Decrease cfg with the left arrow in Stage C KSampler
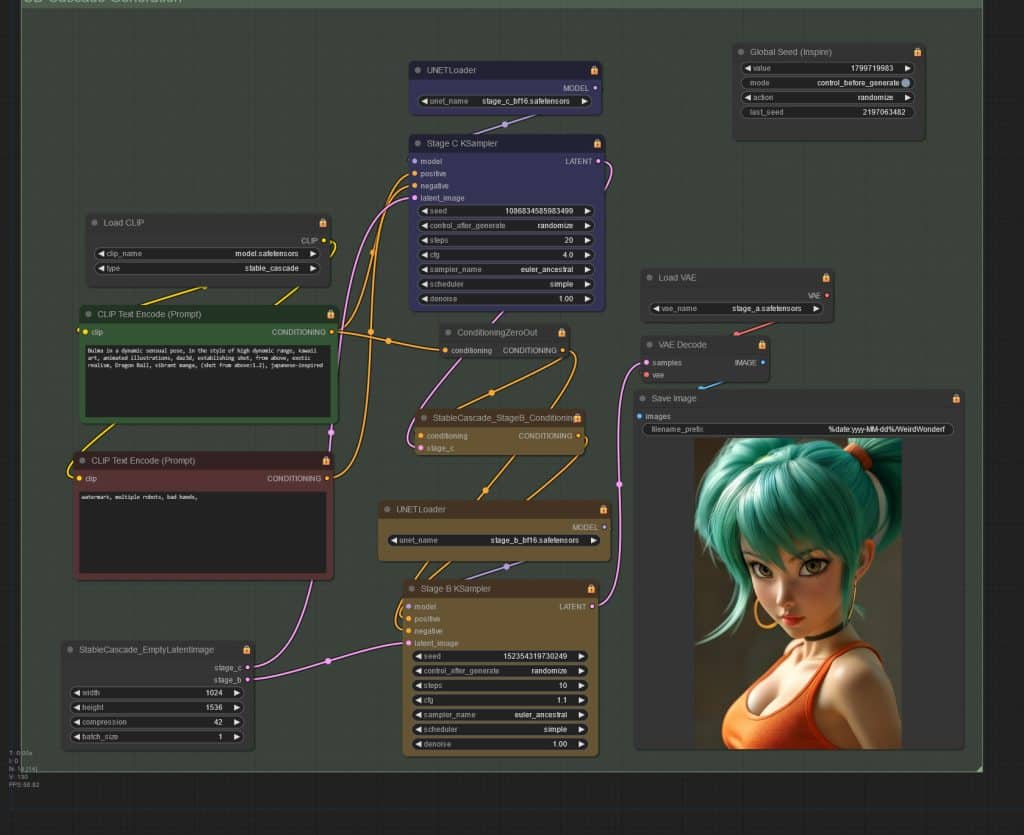Image resolution: width=1024 pixels, height=835 pixels. (425, 255)
